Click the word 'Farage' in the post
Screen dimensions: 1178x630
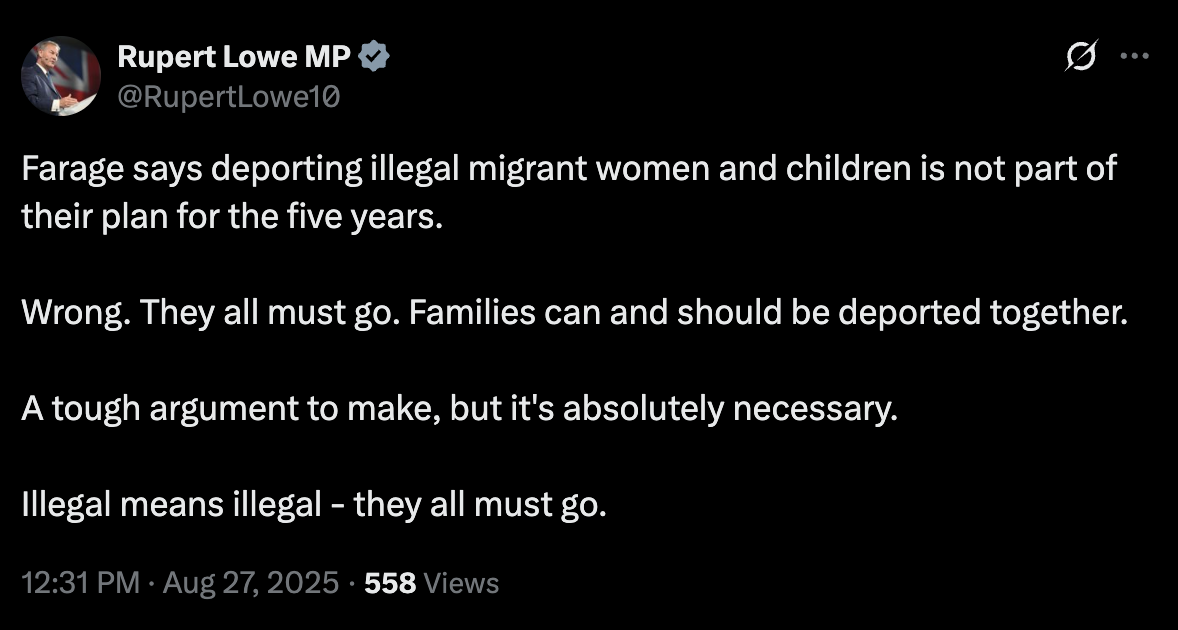point(73,169)
